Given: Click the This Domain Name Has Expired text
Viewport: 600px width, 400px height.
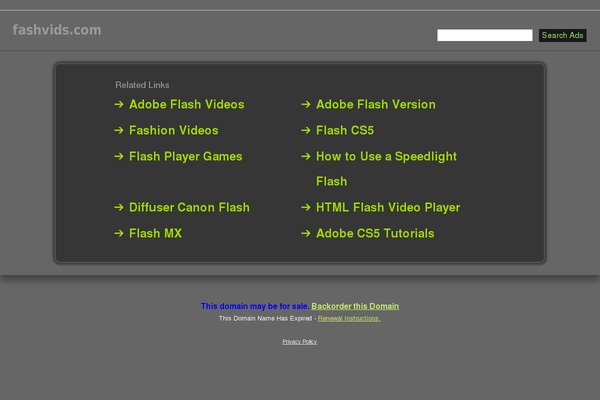Looking at the screenshot, I should point(266,318).
